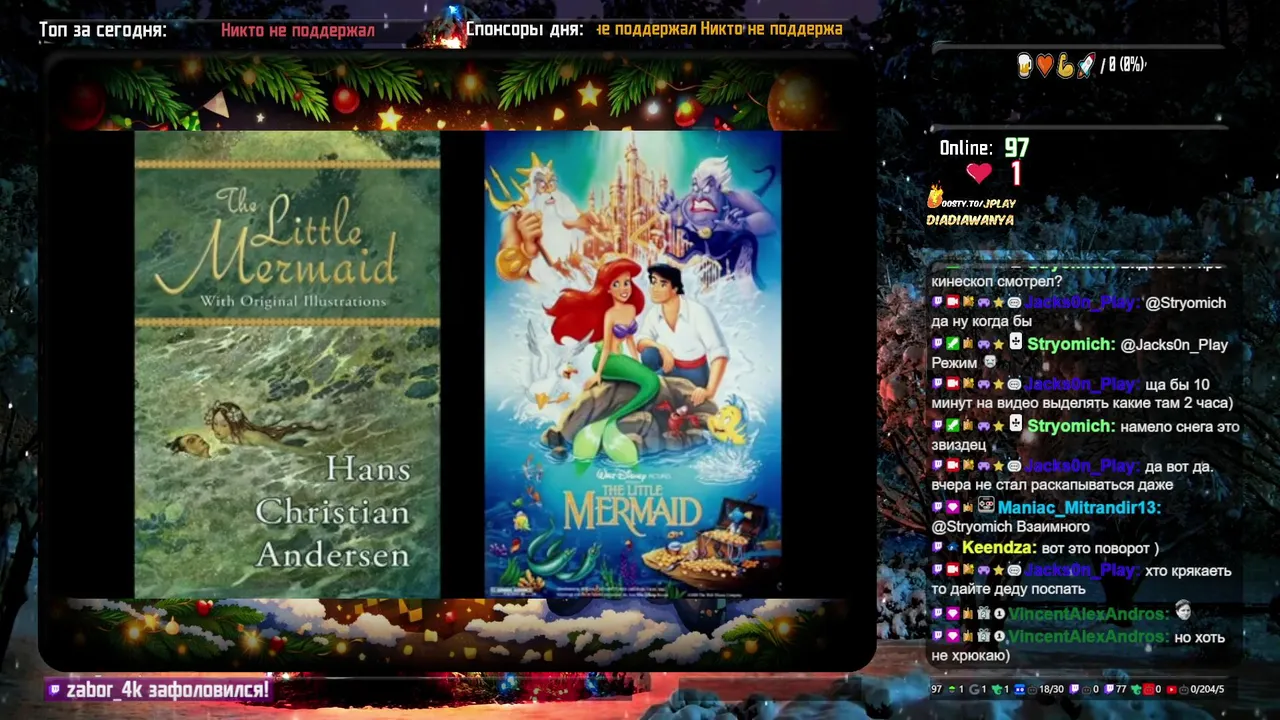The width and height of the screenshot is (1280, 720).
Task: Open the Hans Christian Andersen book cover image
Action: tap(287, 365)
